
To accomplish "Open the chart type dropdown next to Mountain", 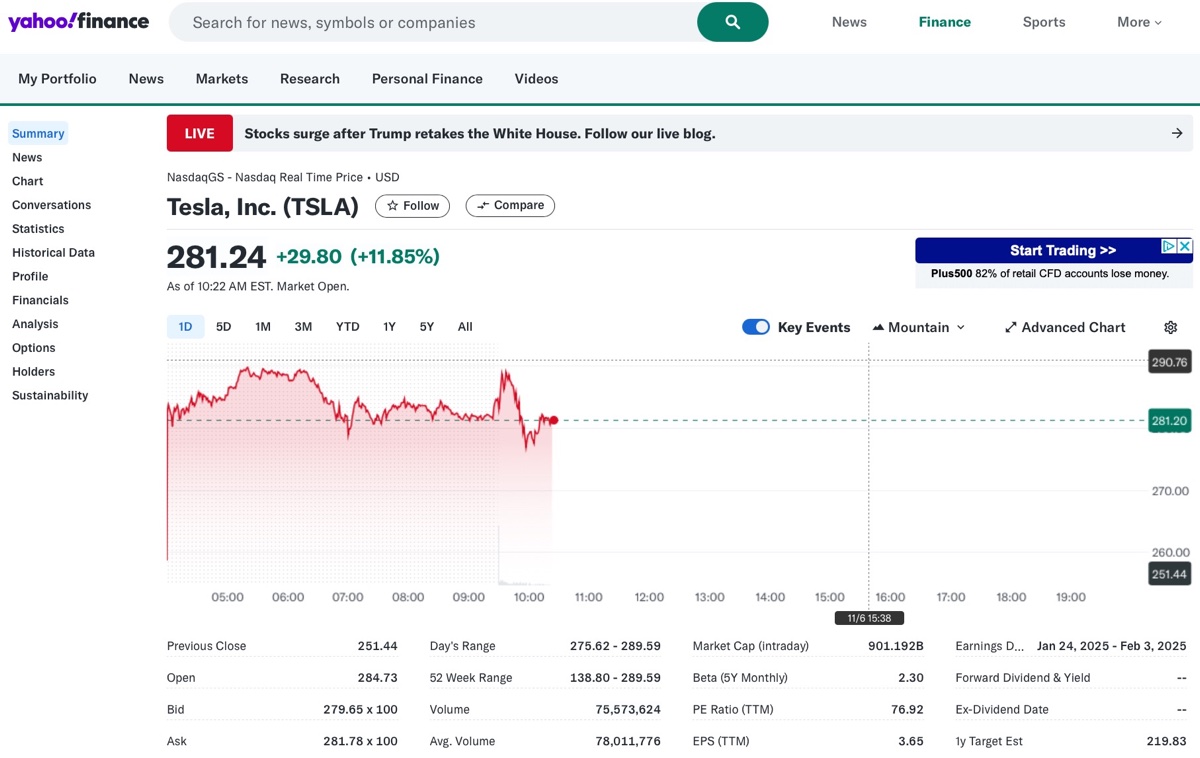I will [x=959, y=327].
